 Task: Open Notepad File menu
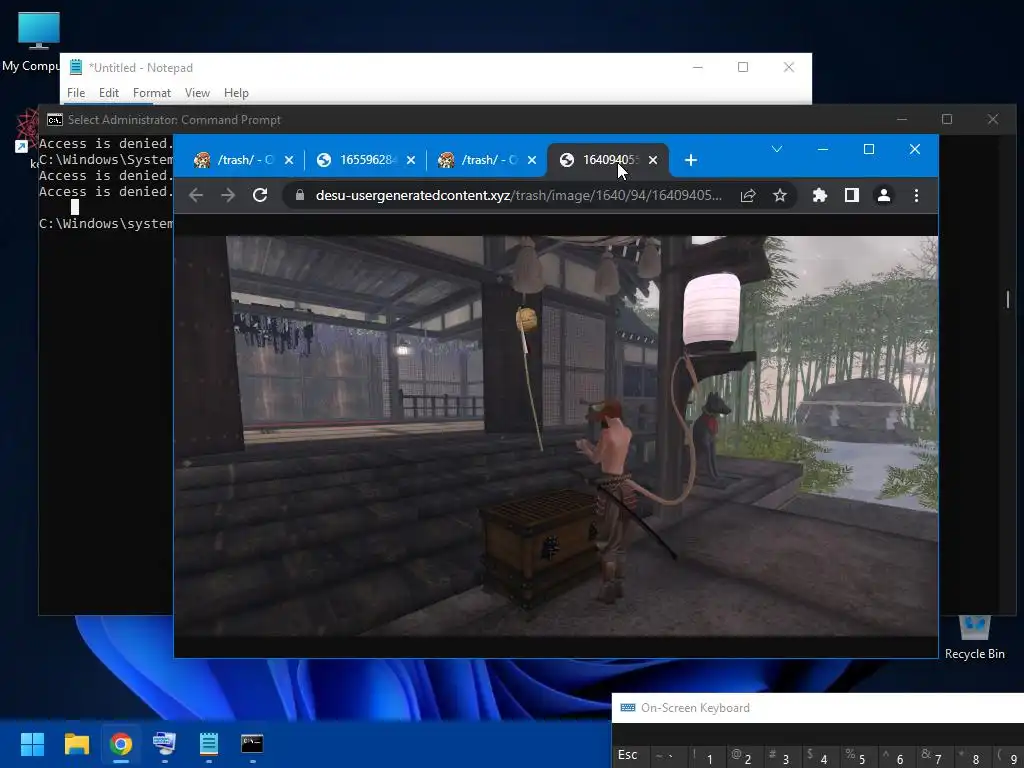(x=76, y=93)
